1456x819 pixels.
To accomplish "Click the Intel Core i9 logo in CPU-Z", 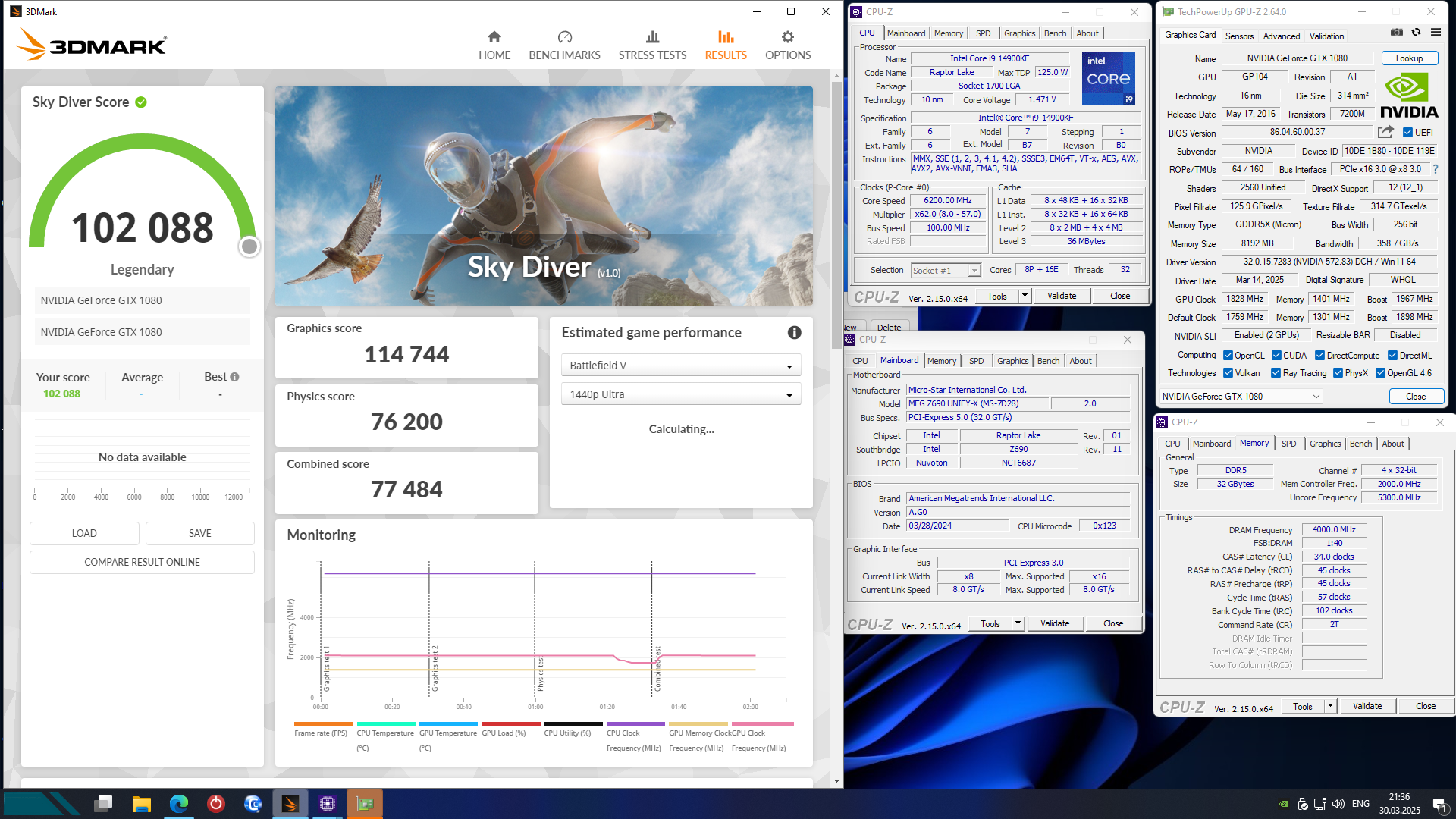I will pyautogui.click(x=1108, y=78).
